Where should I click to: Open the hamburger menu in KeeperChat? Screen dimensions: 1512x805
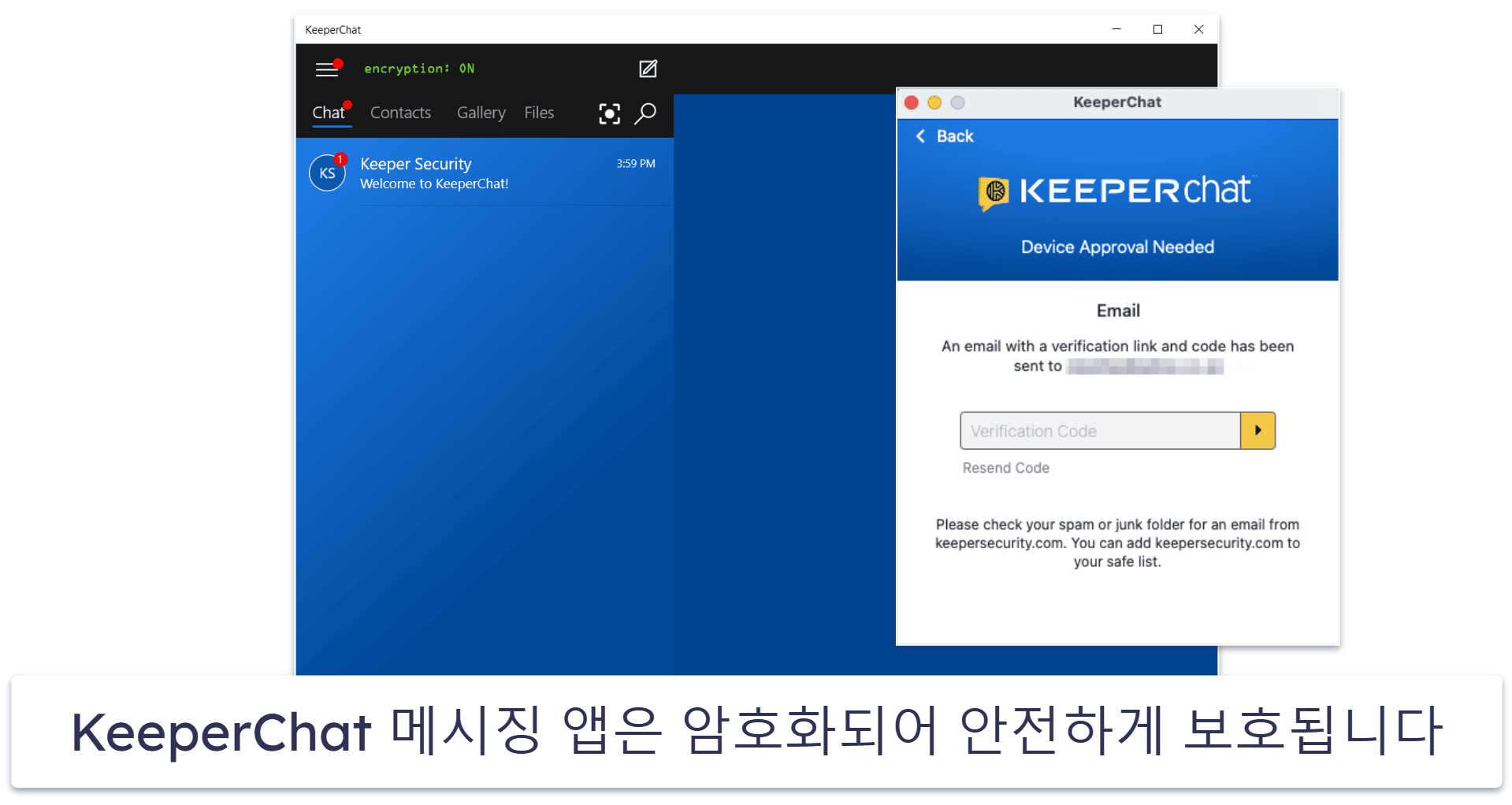pos(327,70)
